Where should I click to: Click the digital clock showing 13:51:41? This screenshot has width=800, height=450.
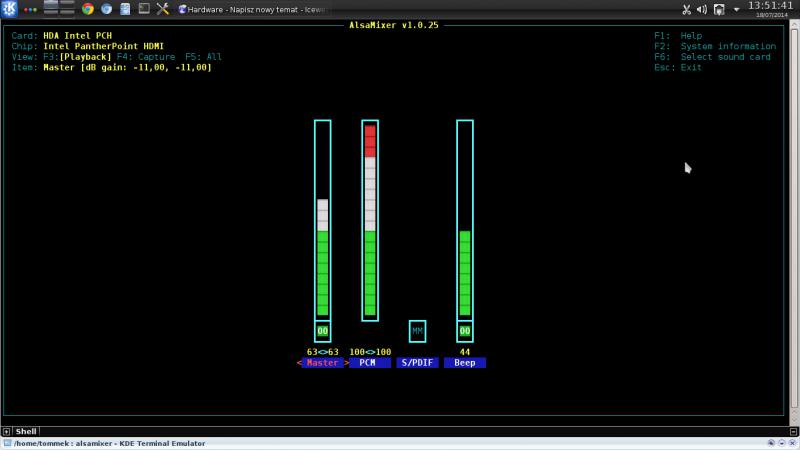[770, 6]
